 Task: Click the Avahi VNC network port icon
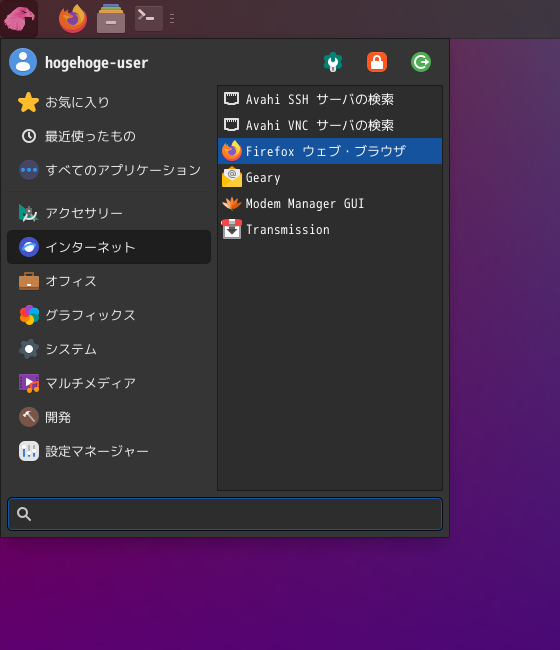pyautogui.click(x=231, y=124)
